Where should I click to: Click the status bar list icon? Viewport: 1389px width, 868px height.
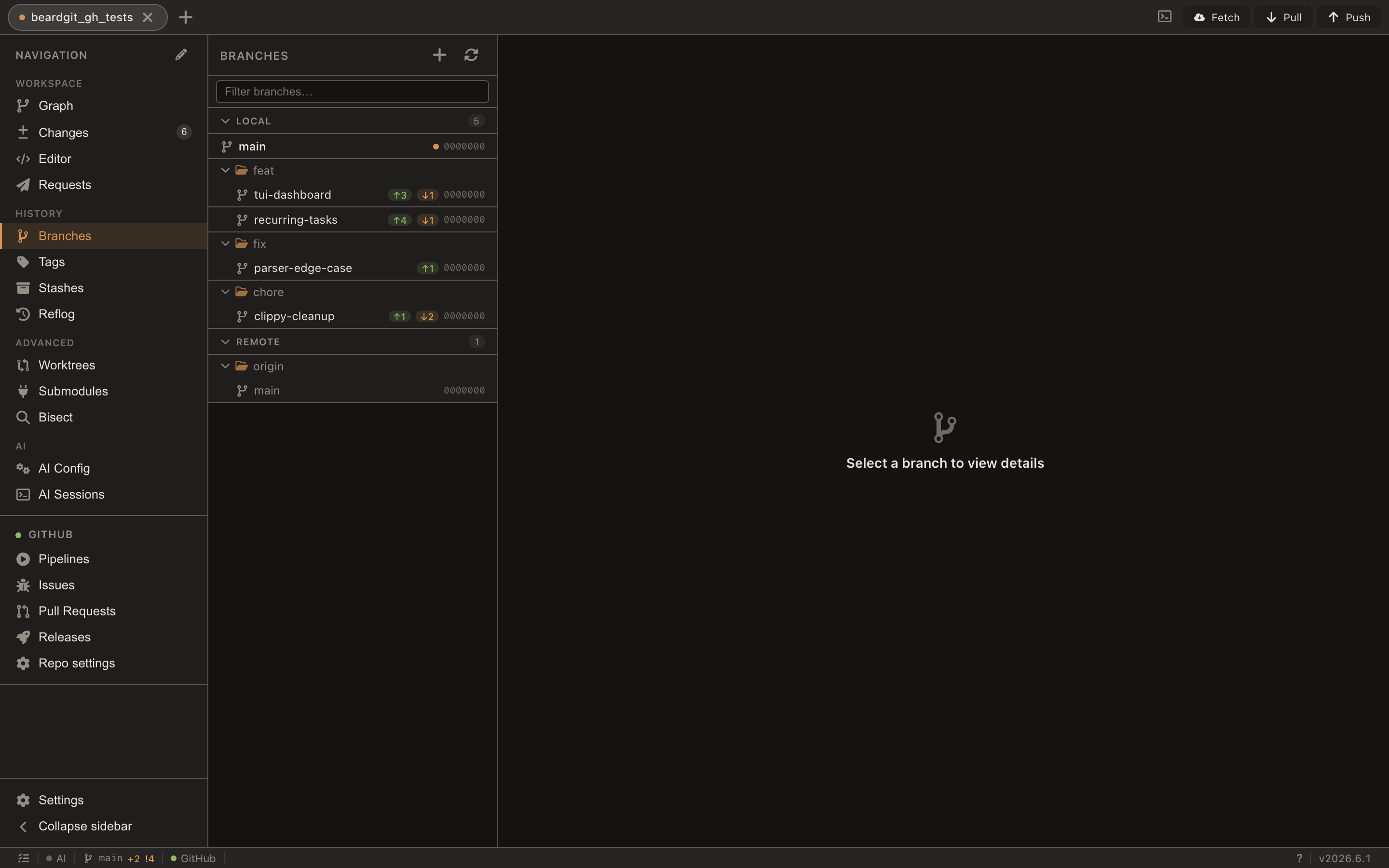click(24, 858)
